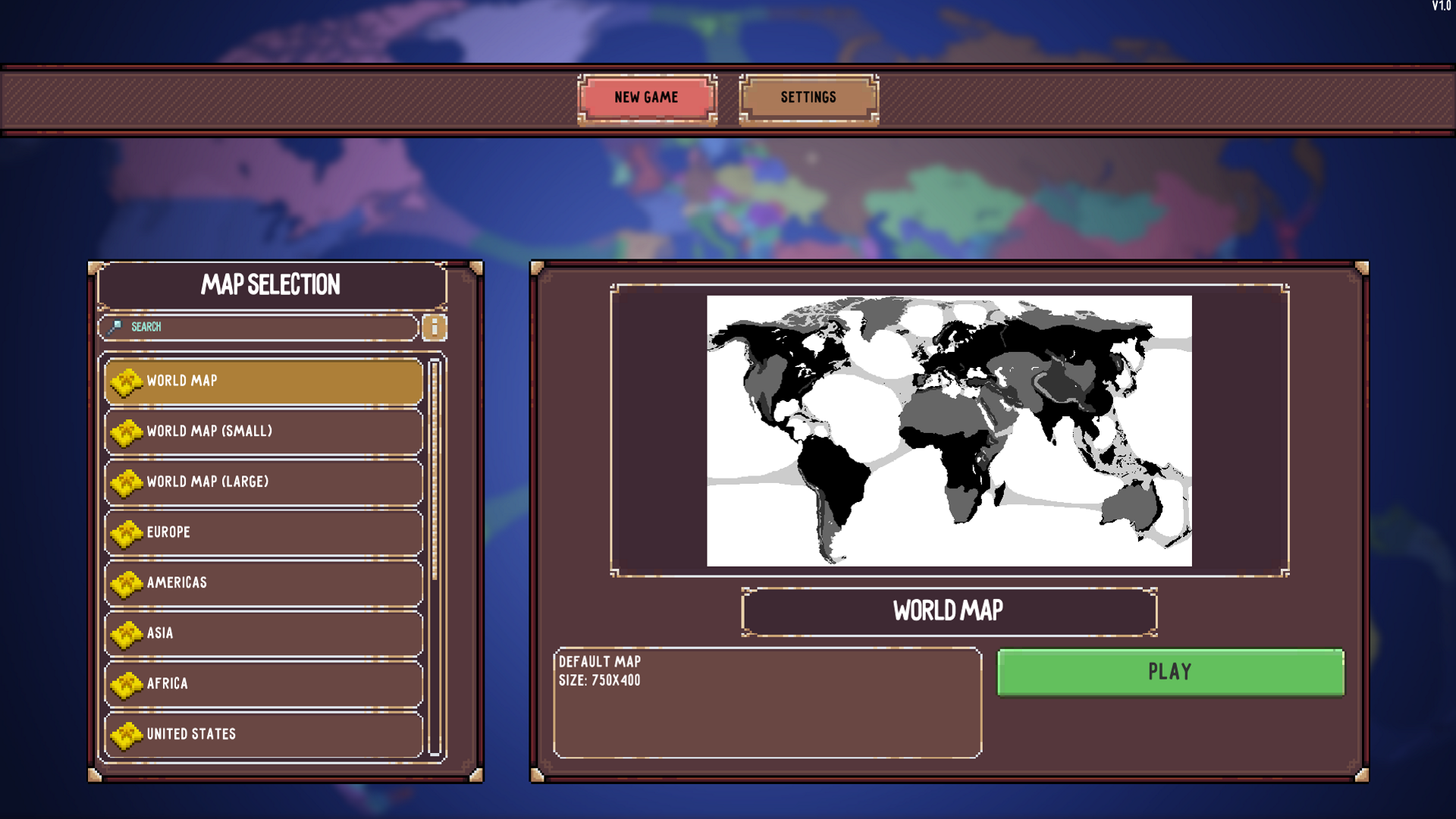This screenshot has height=819, width=1456.
Task: Click the map icon beside AFRICA
Action: point(127,683)
